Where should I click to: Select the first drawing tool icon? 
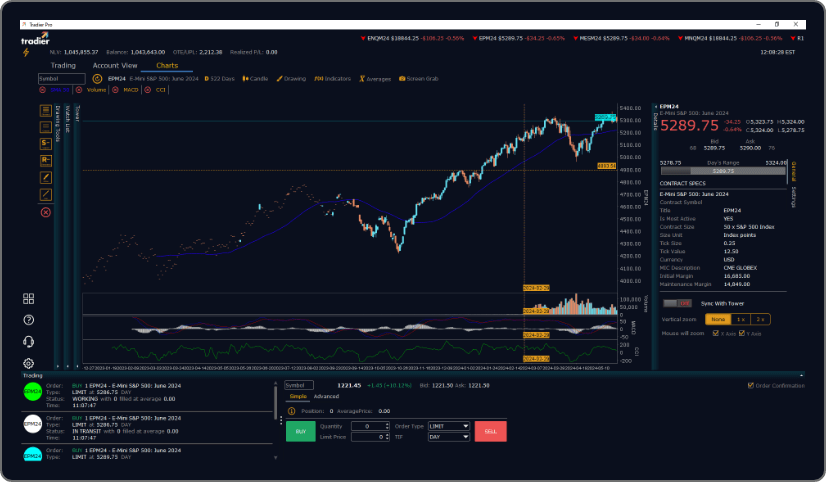[x=46, y=110]
